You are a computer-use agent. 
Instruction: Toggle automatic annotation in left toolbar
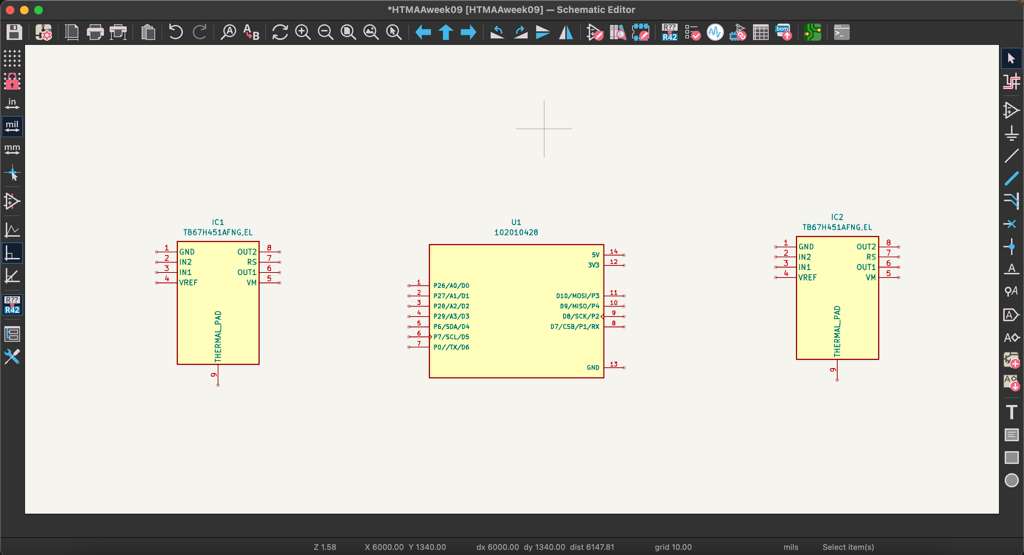(12, 305)
